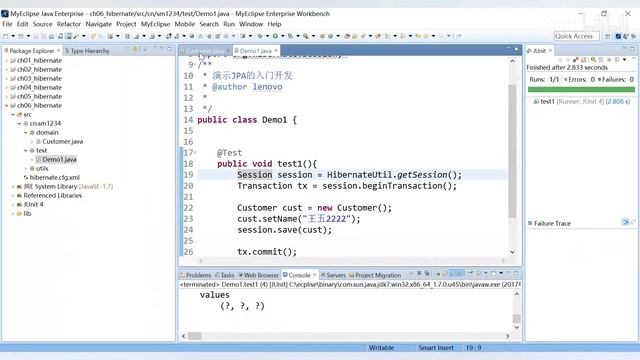Open the Run button dropdown arrow
This screenshot has width=640, height=360.
[x=282, y=36]
